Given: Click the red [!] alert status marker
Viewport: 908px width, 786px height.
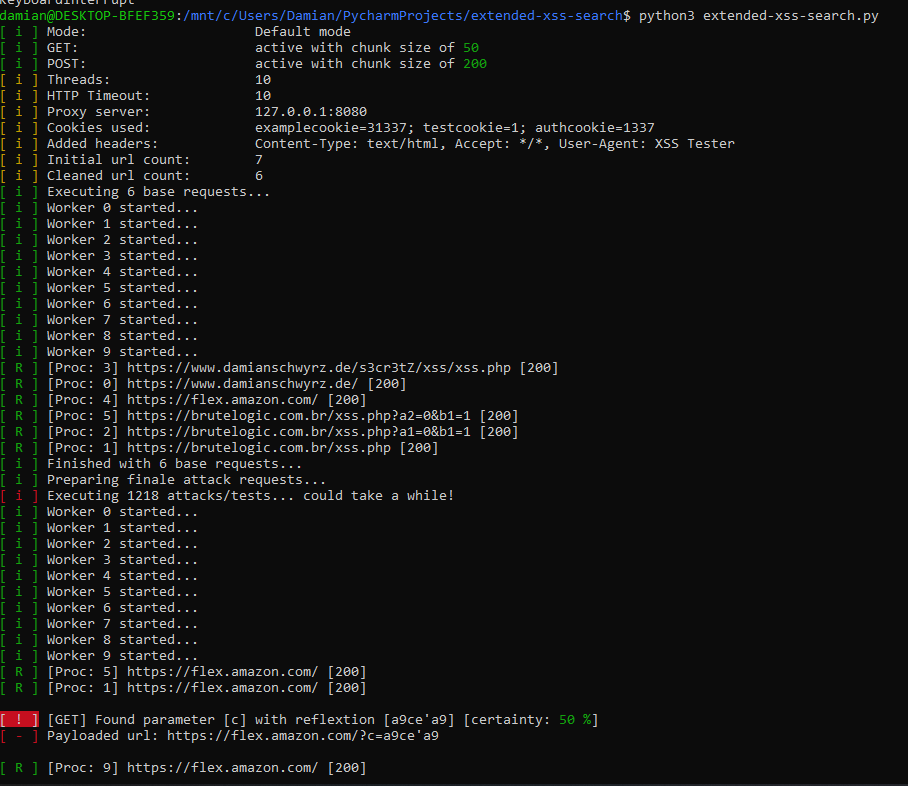Looking at the screenshot, I should (x=18, y=719).
